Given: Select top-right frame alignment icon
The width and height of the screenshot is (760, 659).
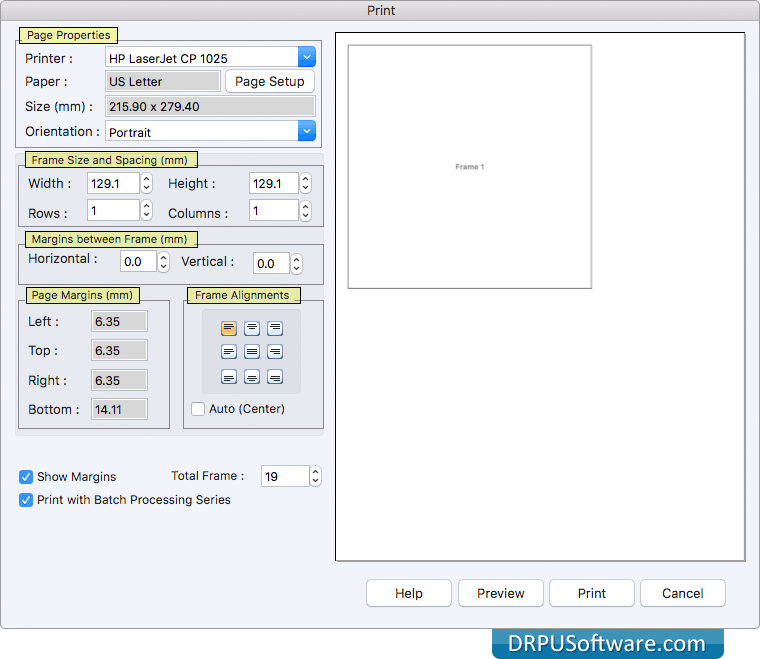Looking at the screenshot, I should point(275,329).
